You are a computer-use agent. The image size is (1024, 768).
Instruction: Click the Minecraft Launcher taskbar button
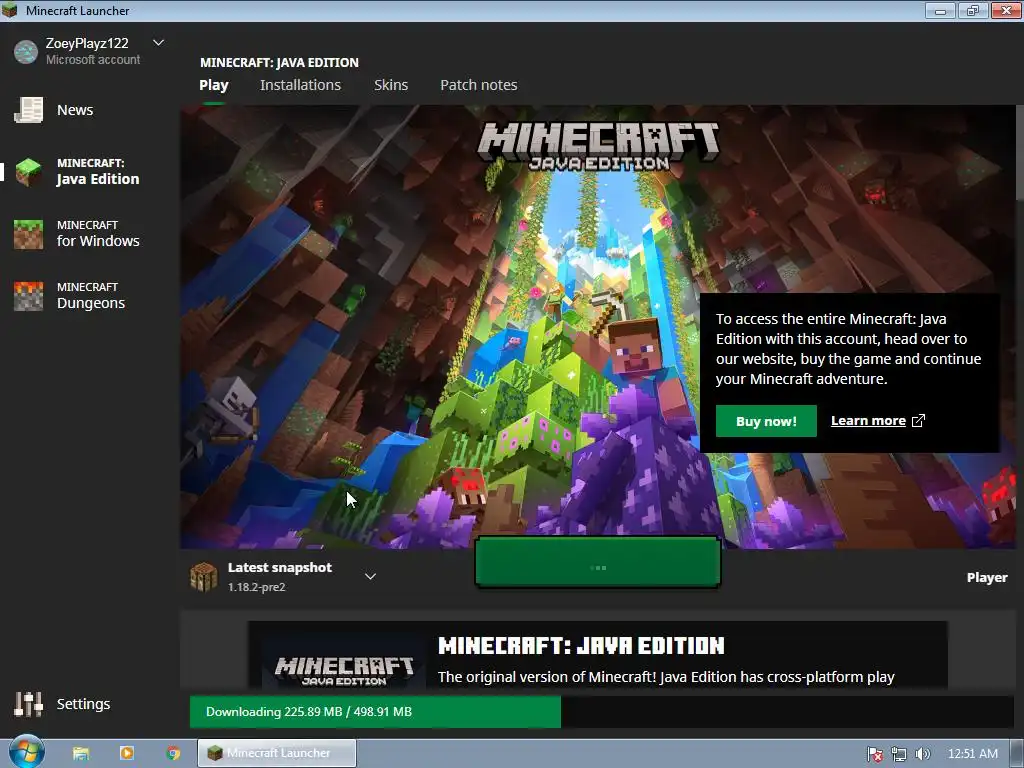coord(277,753)
